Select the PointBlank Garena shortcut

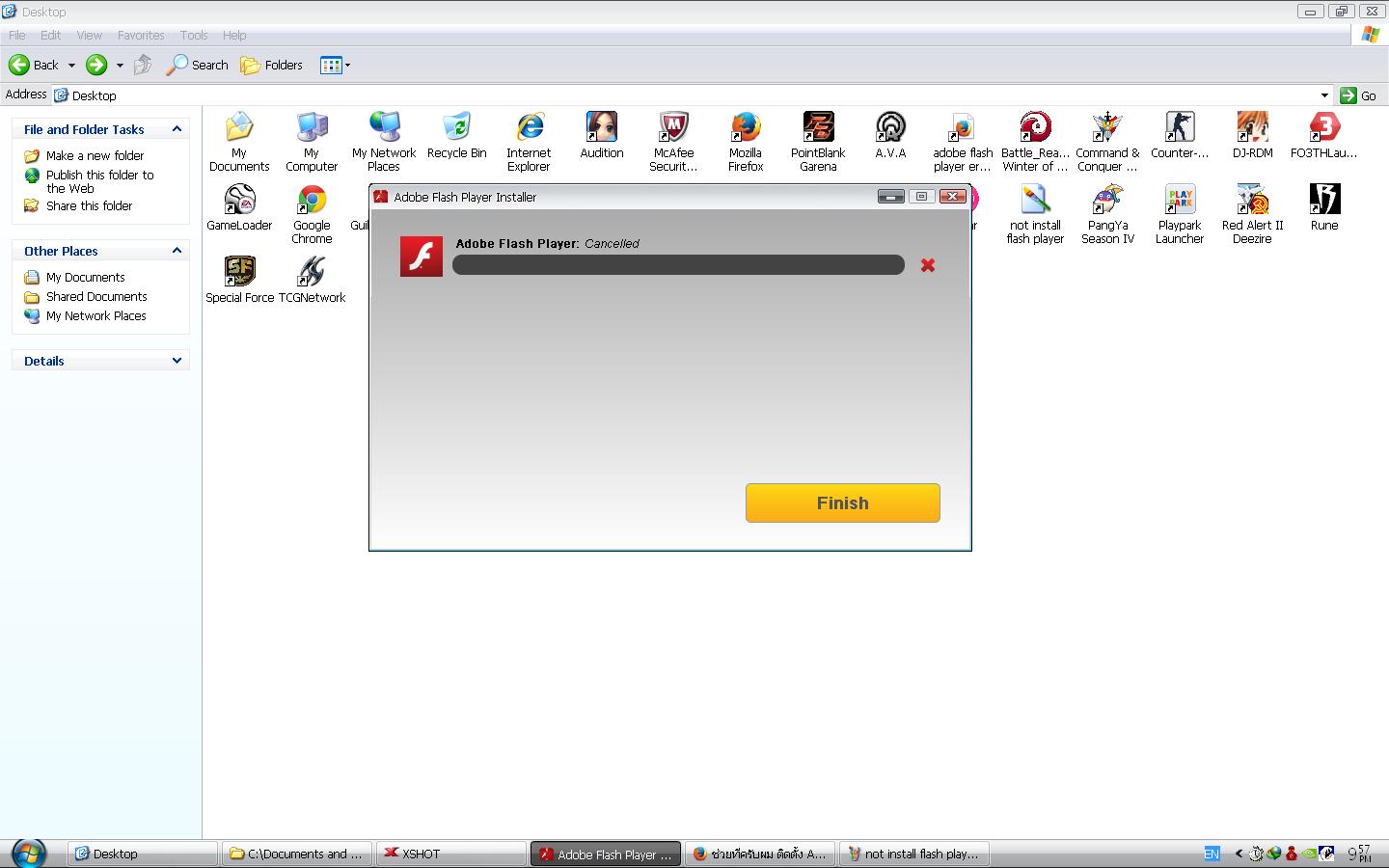pos(818,142)
